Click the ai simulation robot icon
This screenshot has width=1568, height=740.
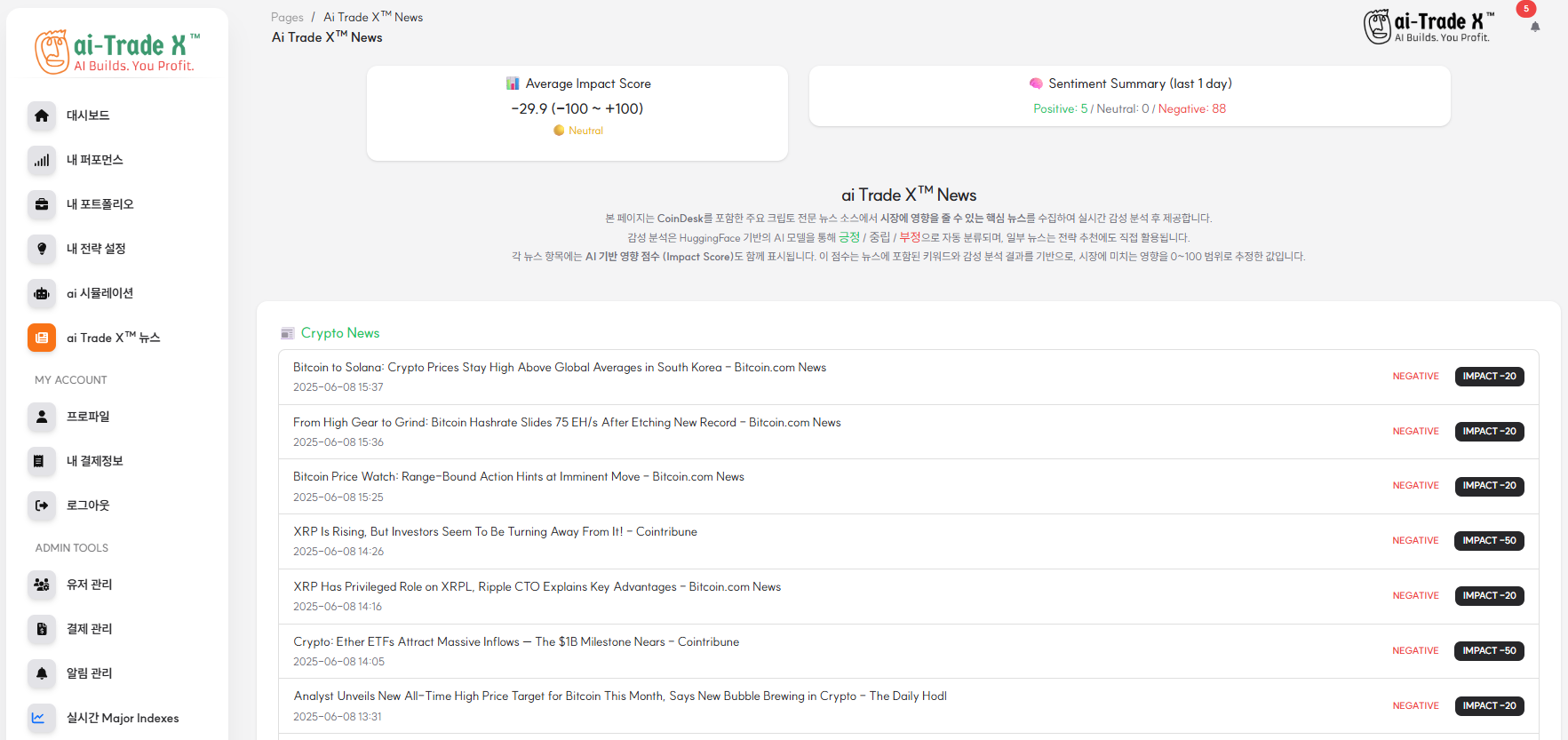[x=42, y=293]
